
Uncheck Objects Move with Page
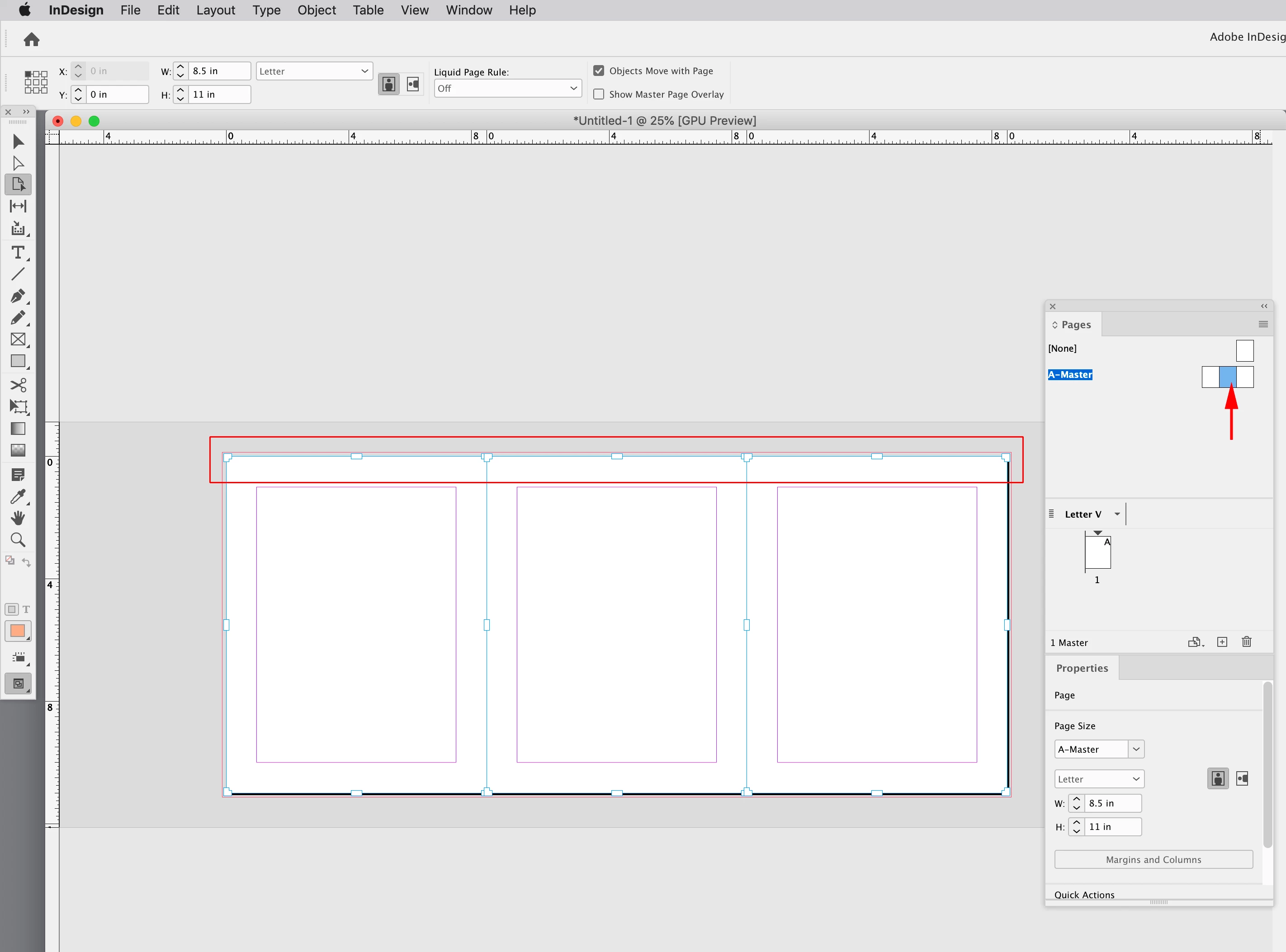(599, 71)
